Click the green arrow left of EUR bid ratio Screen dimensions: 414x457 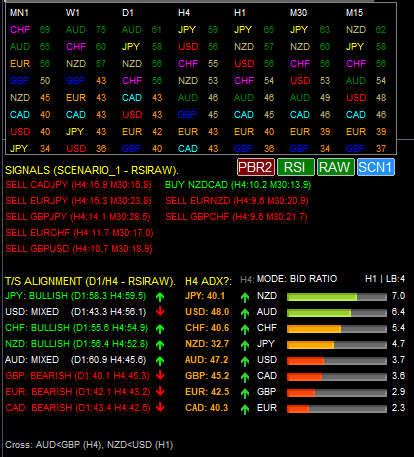(x=245, y=409)
